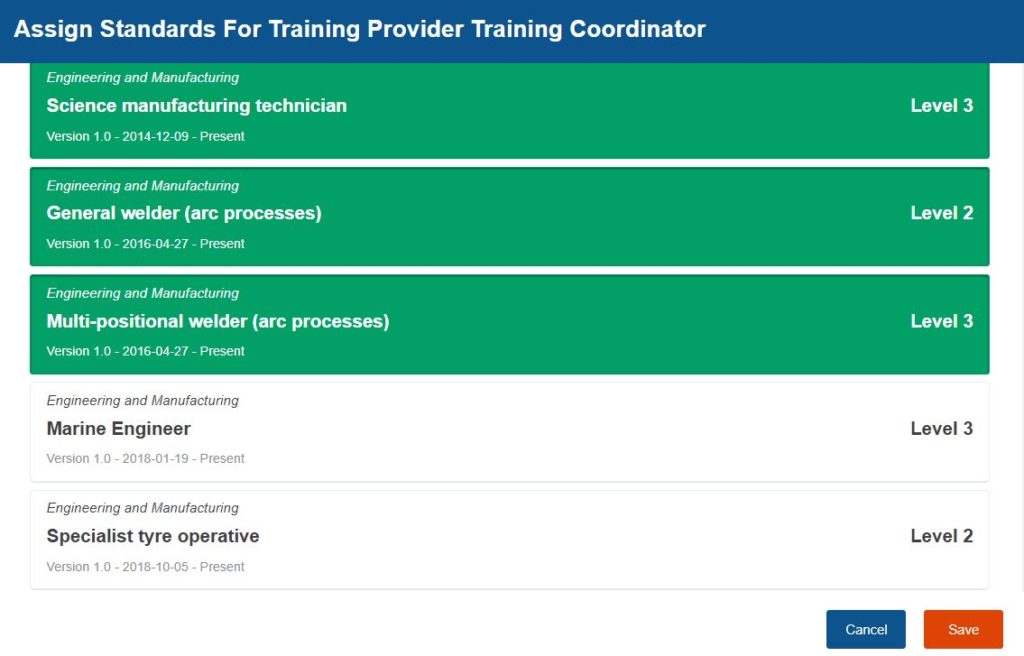The width and height of the screenshot is (1024, 656).
Task: Click Engineering and Manufacturing above Marine Engineer
Action: point(143,401)
